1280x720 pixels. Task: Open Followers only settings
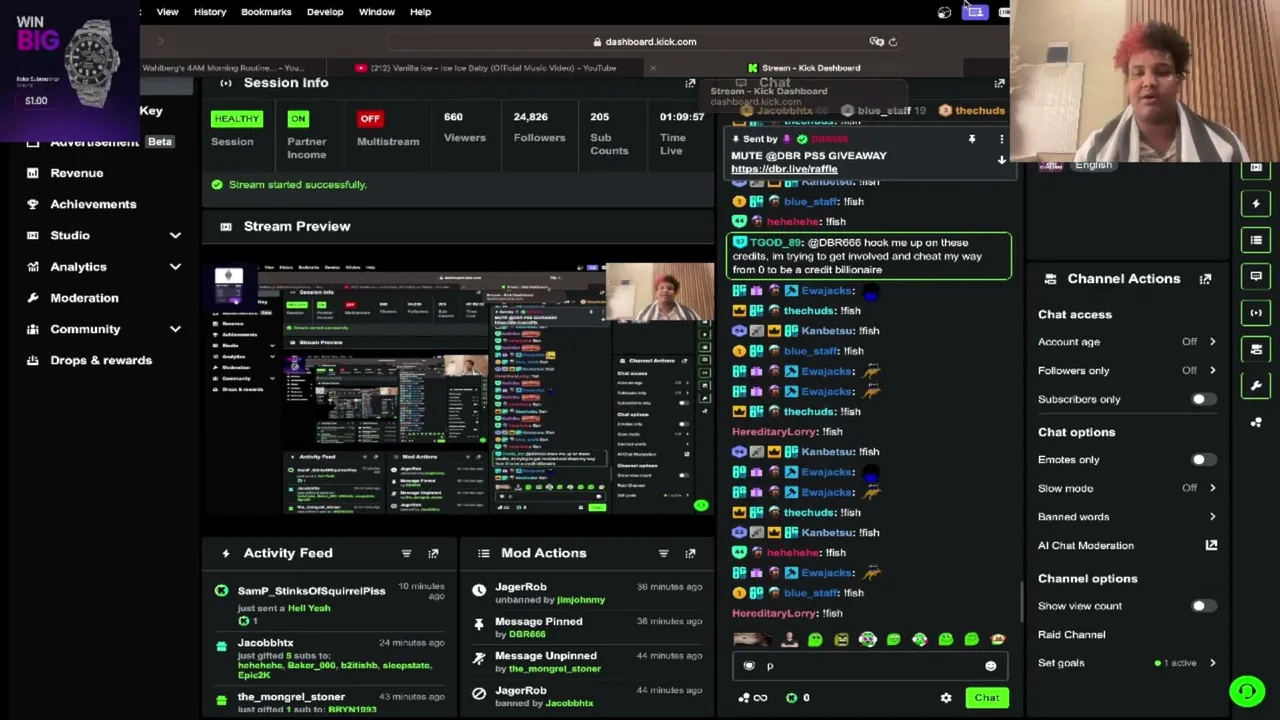click(1127, 370)
